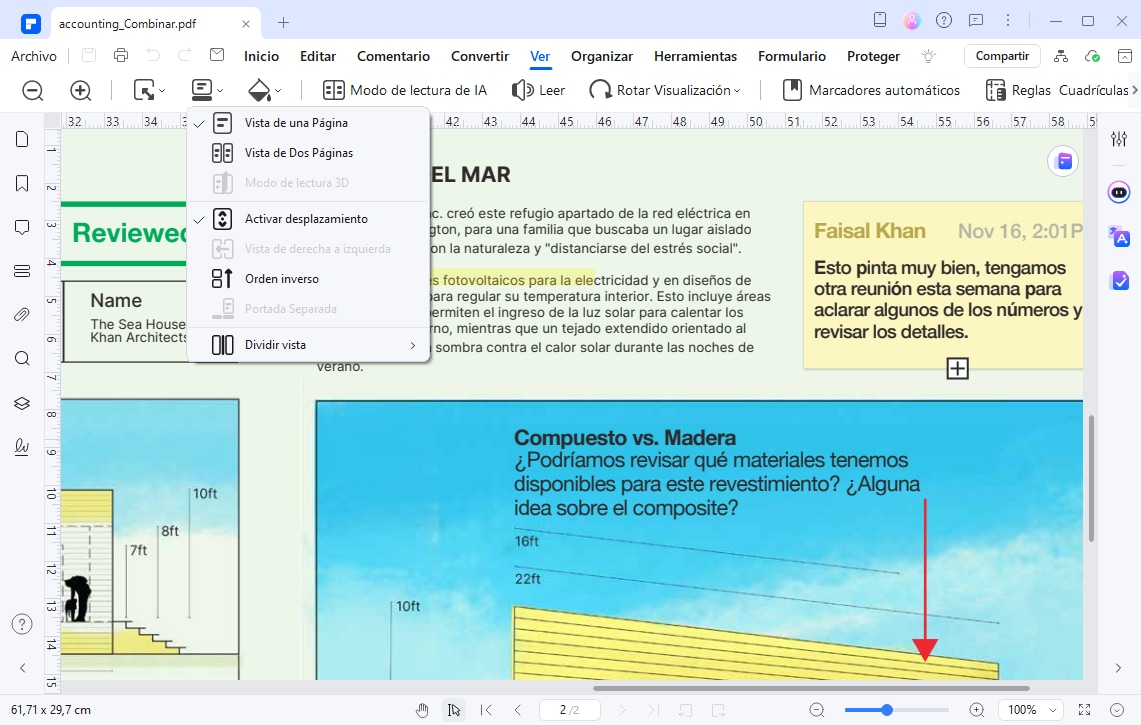Select Vista de una Página option
This screenshot has height=725, width=1141.
[308, 123]
